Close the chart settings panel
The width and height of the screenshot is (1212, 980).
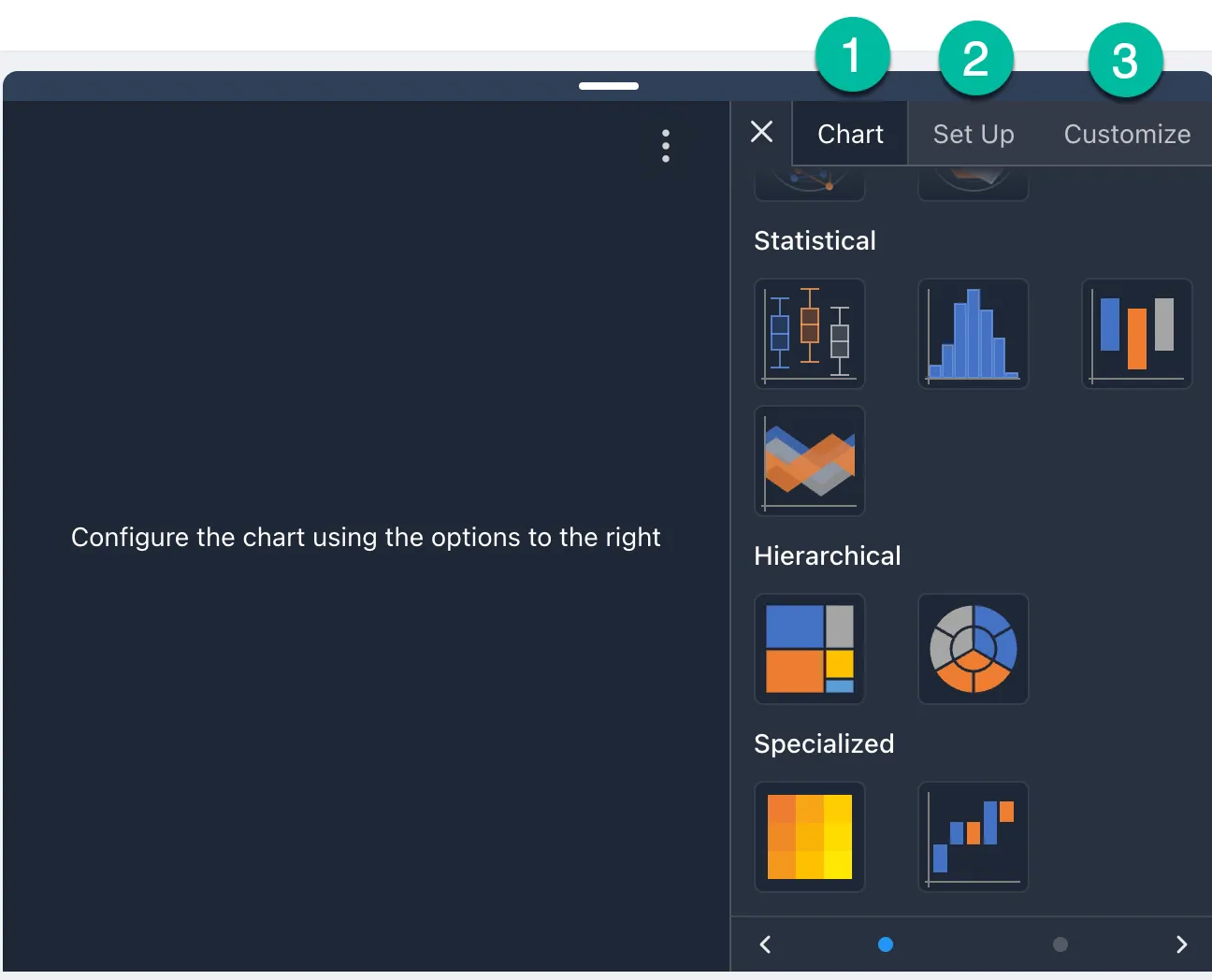pos(762,132)
